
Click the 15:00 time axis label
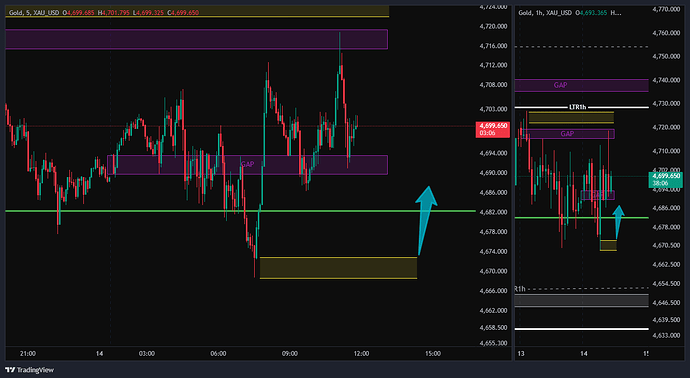pos(433,353)
